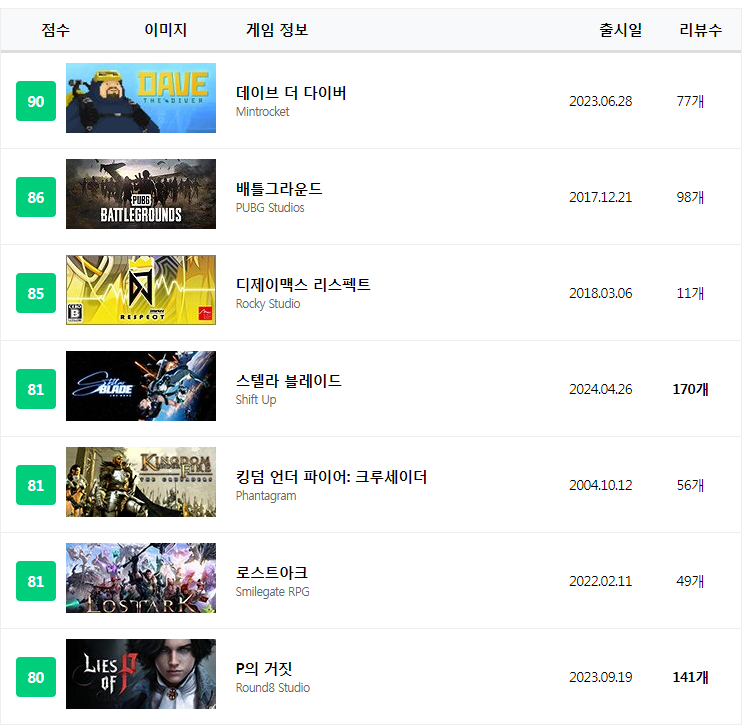742x725 pixels.
Task: Sort by 리뷰수 column header
Action: click(700, 30)
